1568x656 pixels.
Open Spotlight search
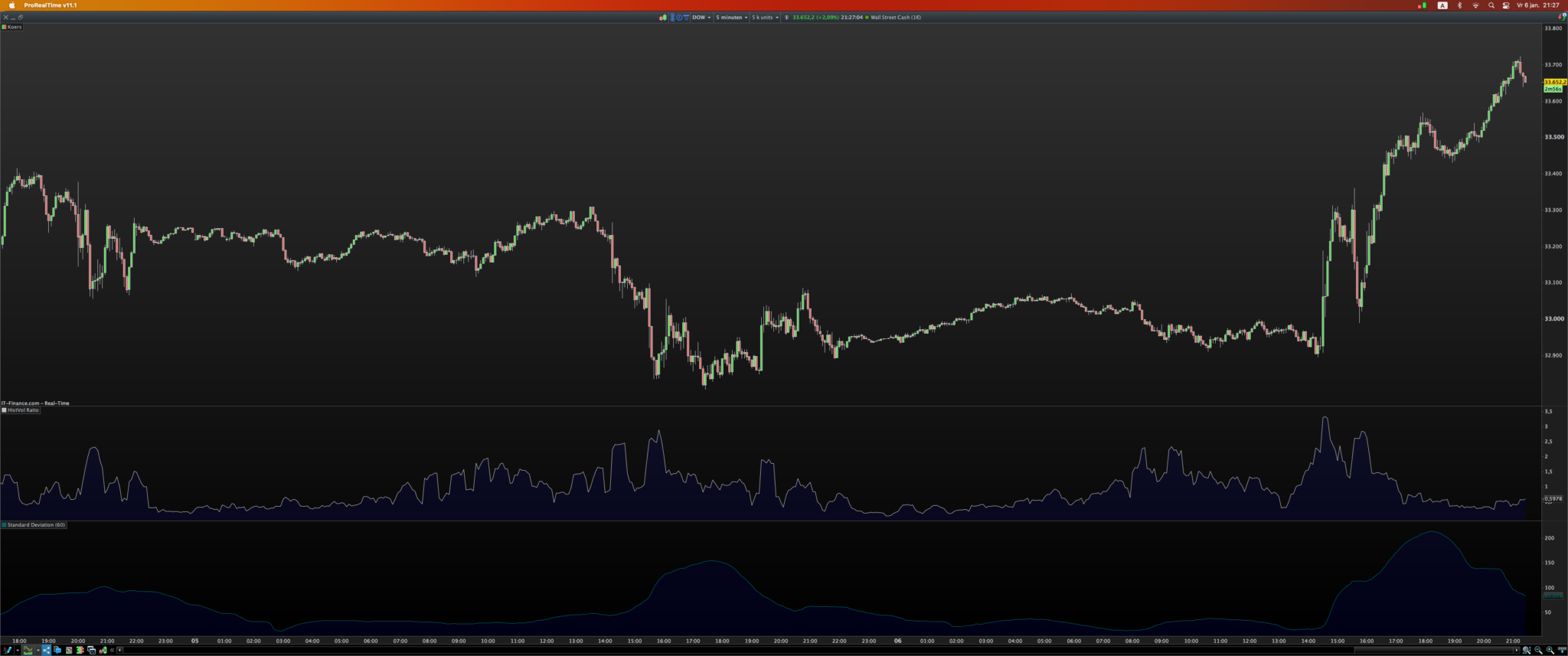[1491, 5]
